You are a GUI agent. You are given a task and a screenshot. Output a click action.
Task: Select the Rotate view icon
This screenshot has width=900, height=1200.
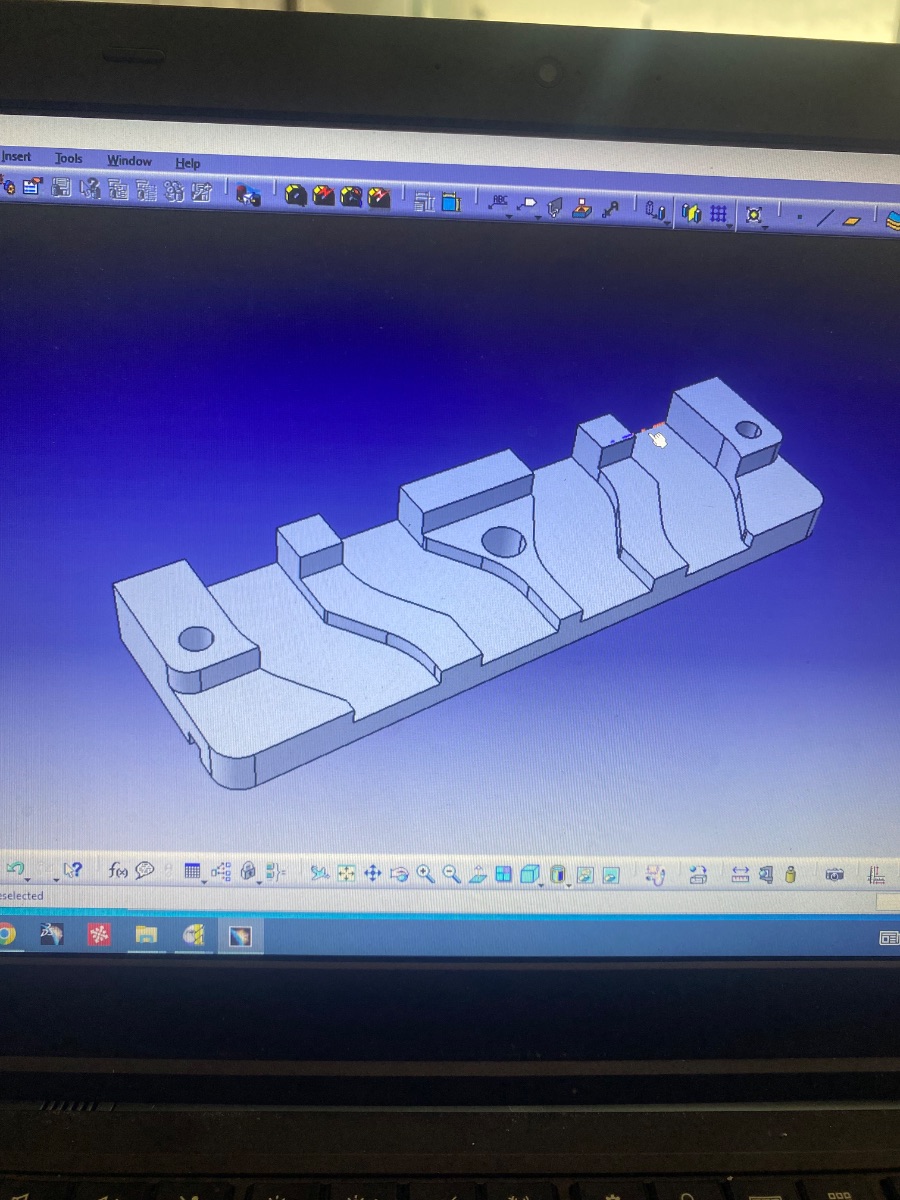coord(399,875)
